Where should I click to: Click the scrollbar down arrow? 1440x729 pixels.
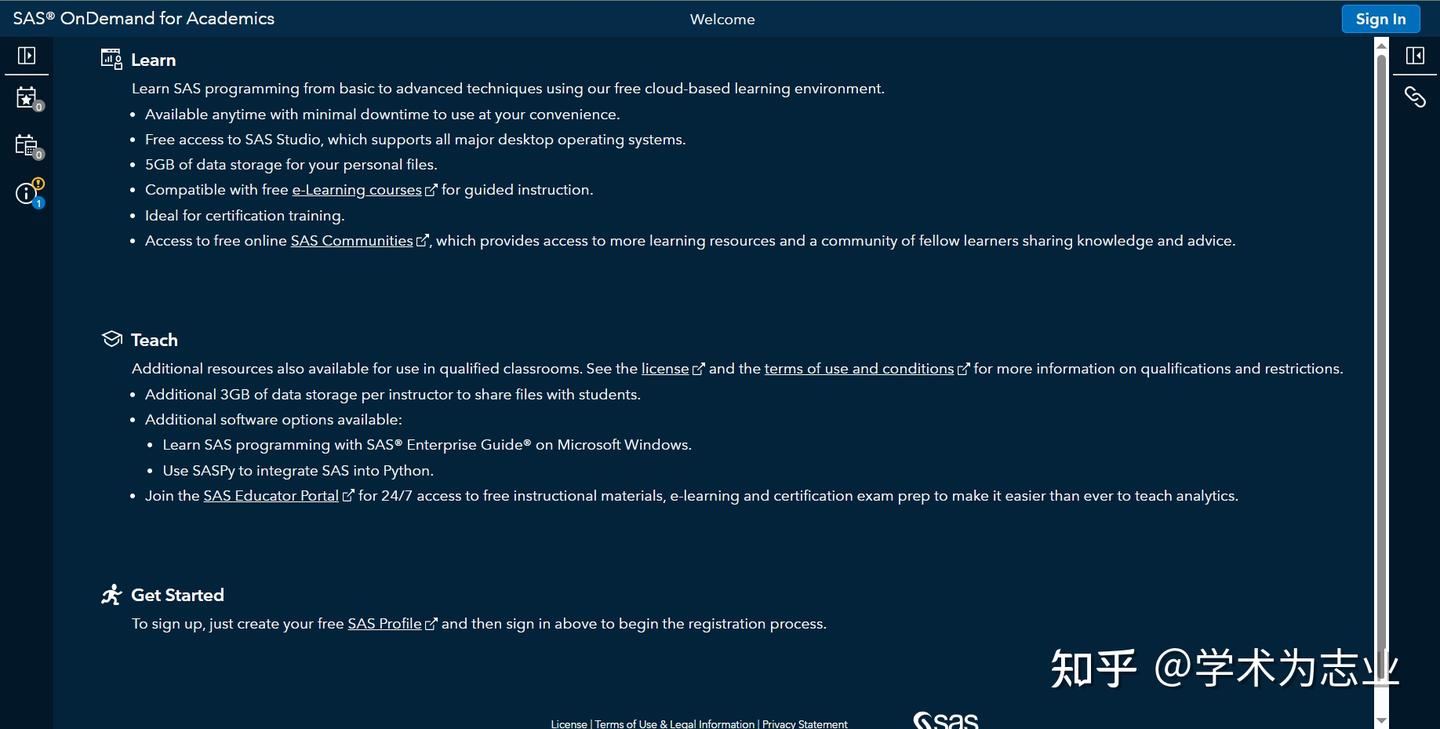pyautogui.click(x=1382, y=720)
